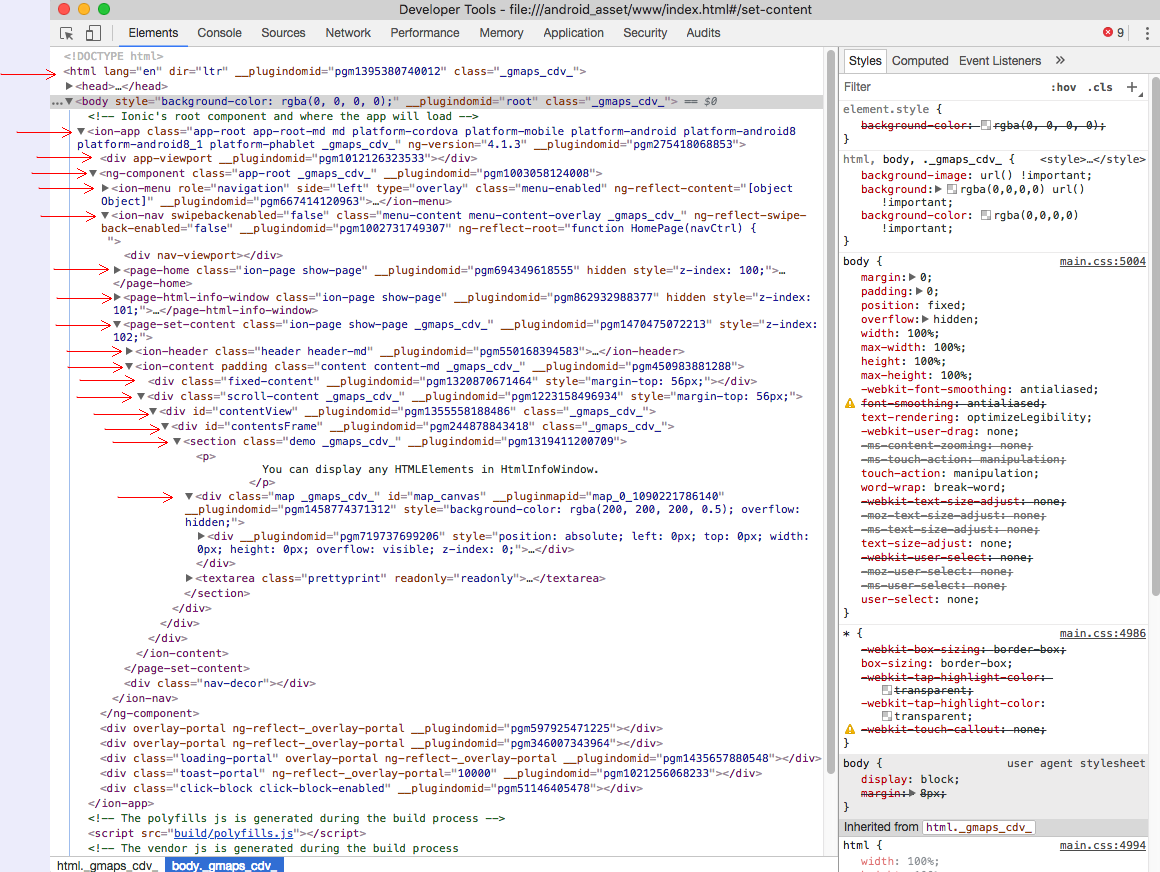Image resolution: width=1160 pixels, height=872 pixels.
Task: Collapse the ion-content padding node
Action: pyautogui.click(x=129, y=366)
